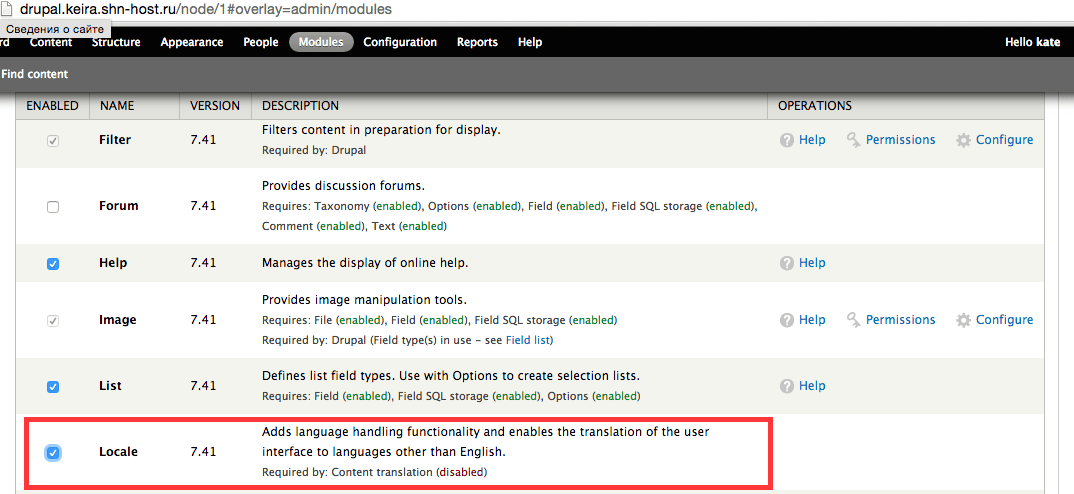Image resolution: width=1074 pixels, height=494 pixels.
Task: Click the Find content shortcut link
Action: 35,74
